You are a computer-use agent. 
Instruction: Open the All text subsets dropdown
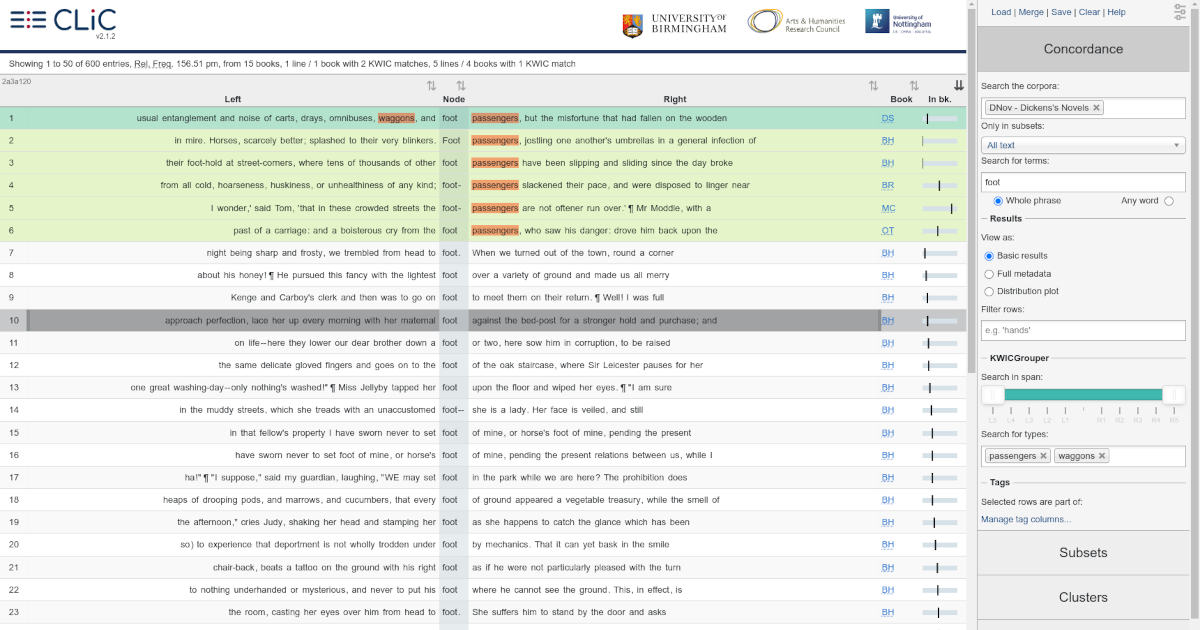(1084, 145)
